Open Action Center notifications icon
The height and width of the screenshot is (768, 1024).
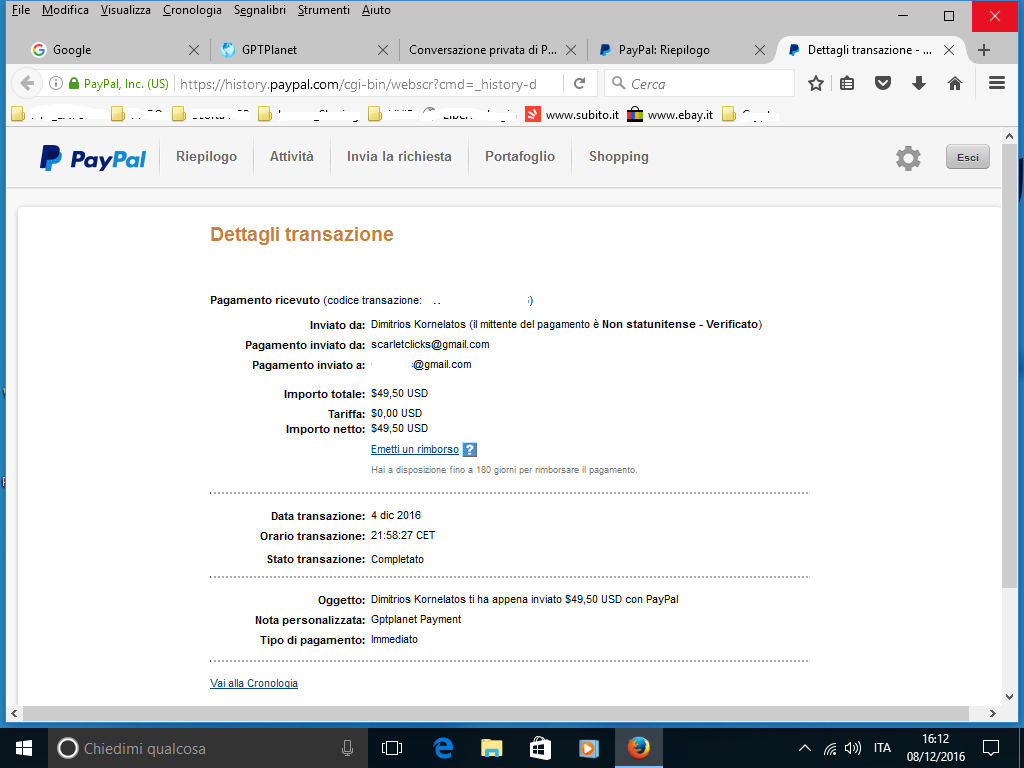point(991,748)
